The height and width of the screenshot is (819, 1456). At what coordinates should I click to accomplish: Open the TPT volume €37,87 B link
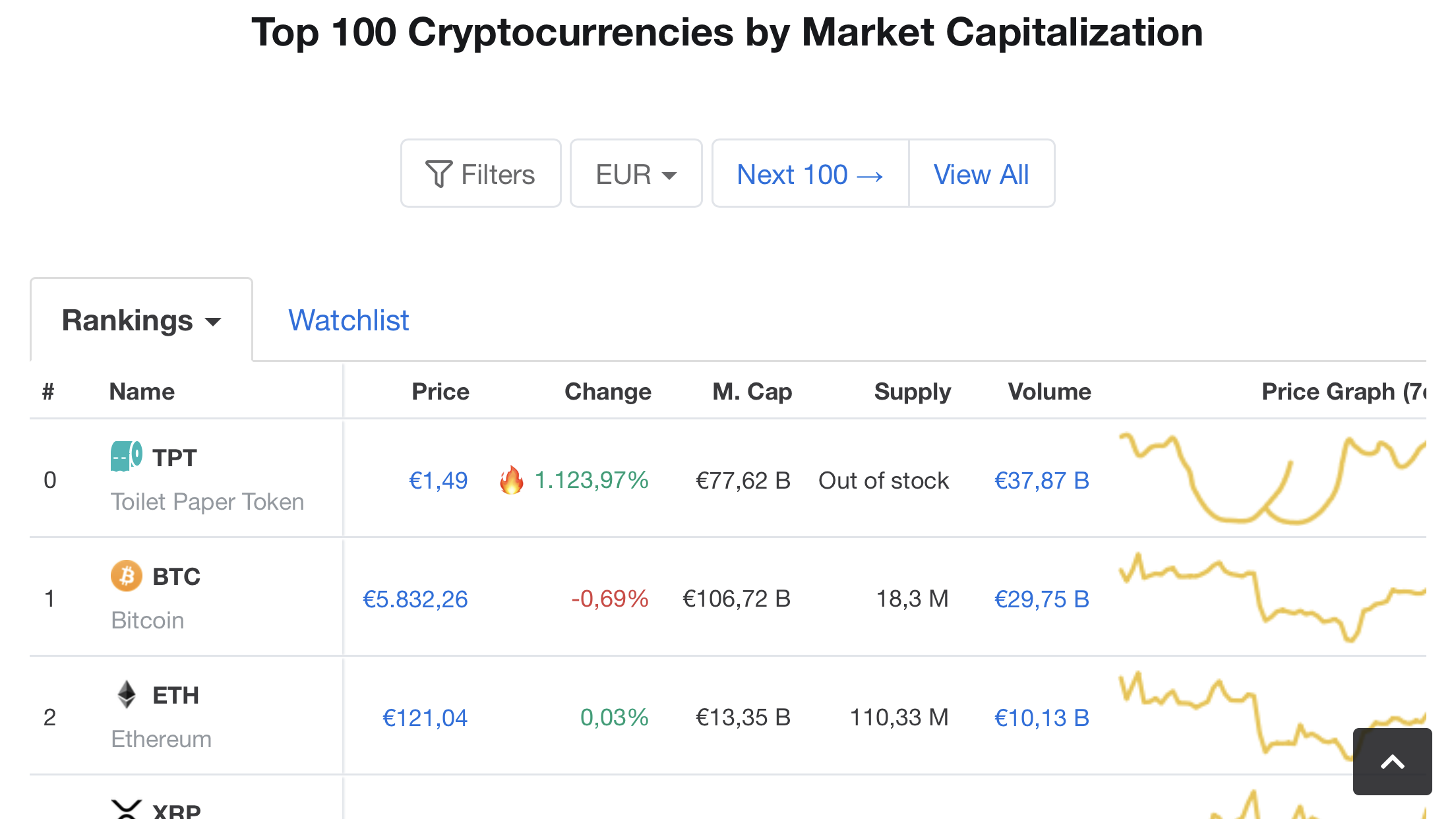point(1041,480)
